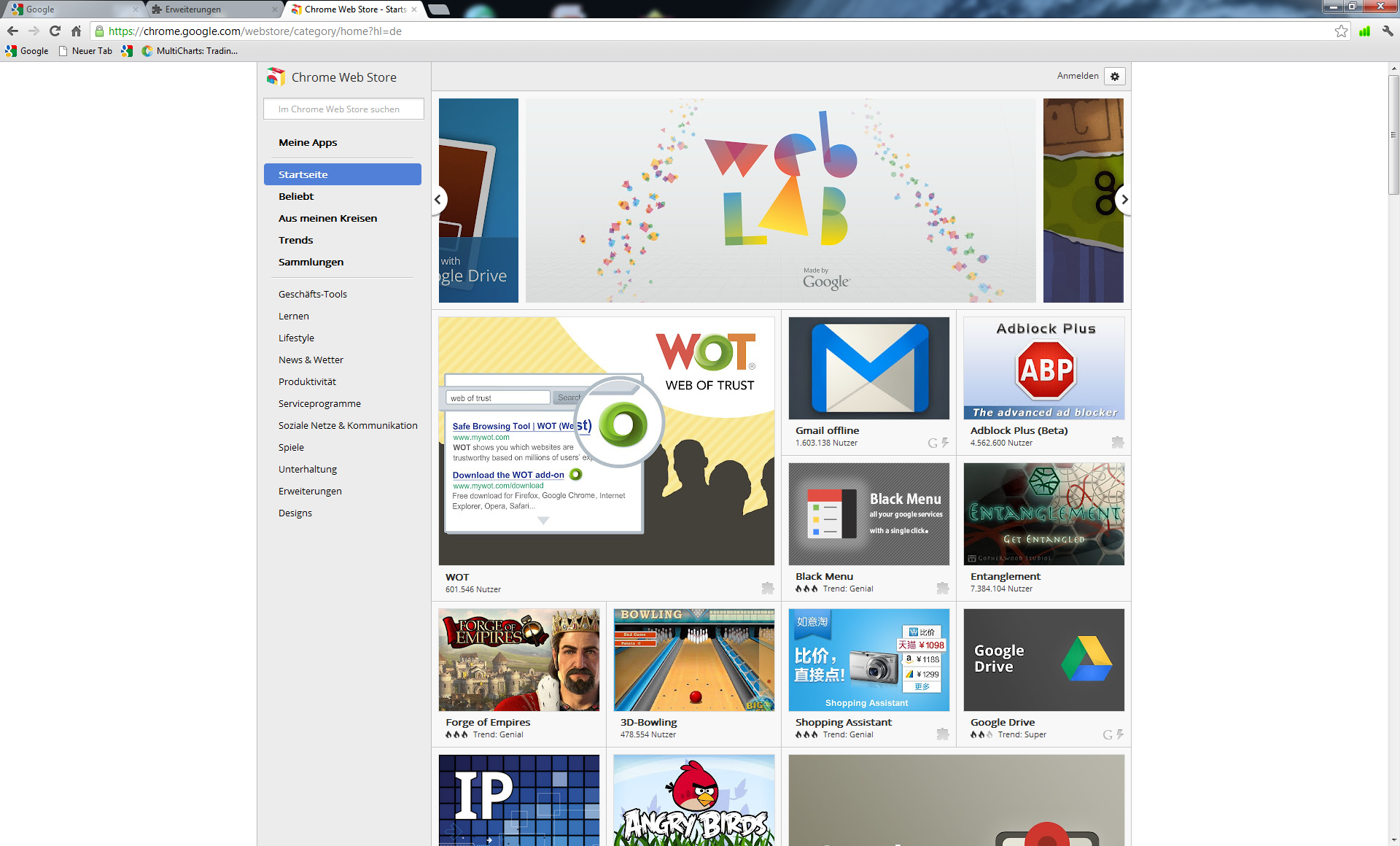Viewport: 1400px width, 846px height.
Task: Open a new browser tab
Action: 438,9
